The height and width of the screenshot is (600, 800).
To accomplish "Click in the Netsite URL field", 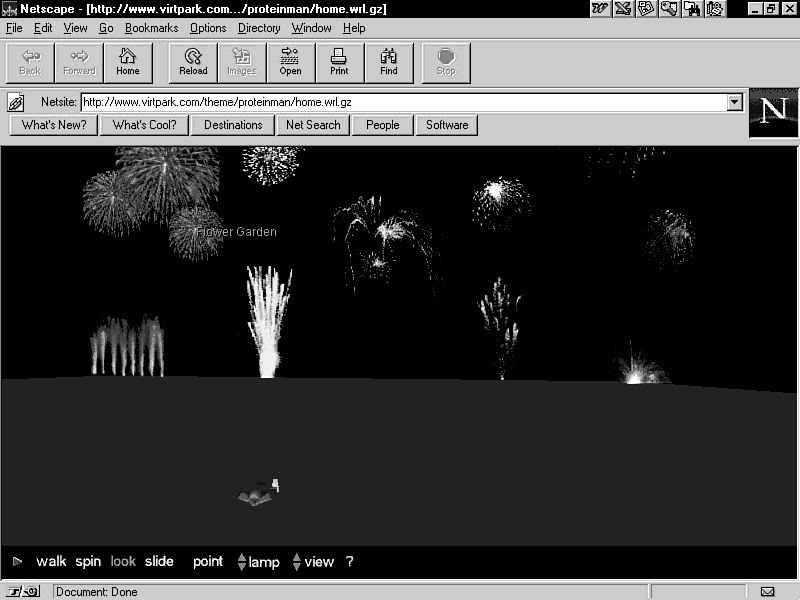I will pos(400,102).
